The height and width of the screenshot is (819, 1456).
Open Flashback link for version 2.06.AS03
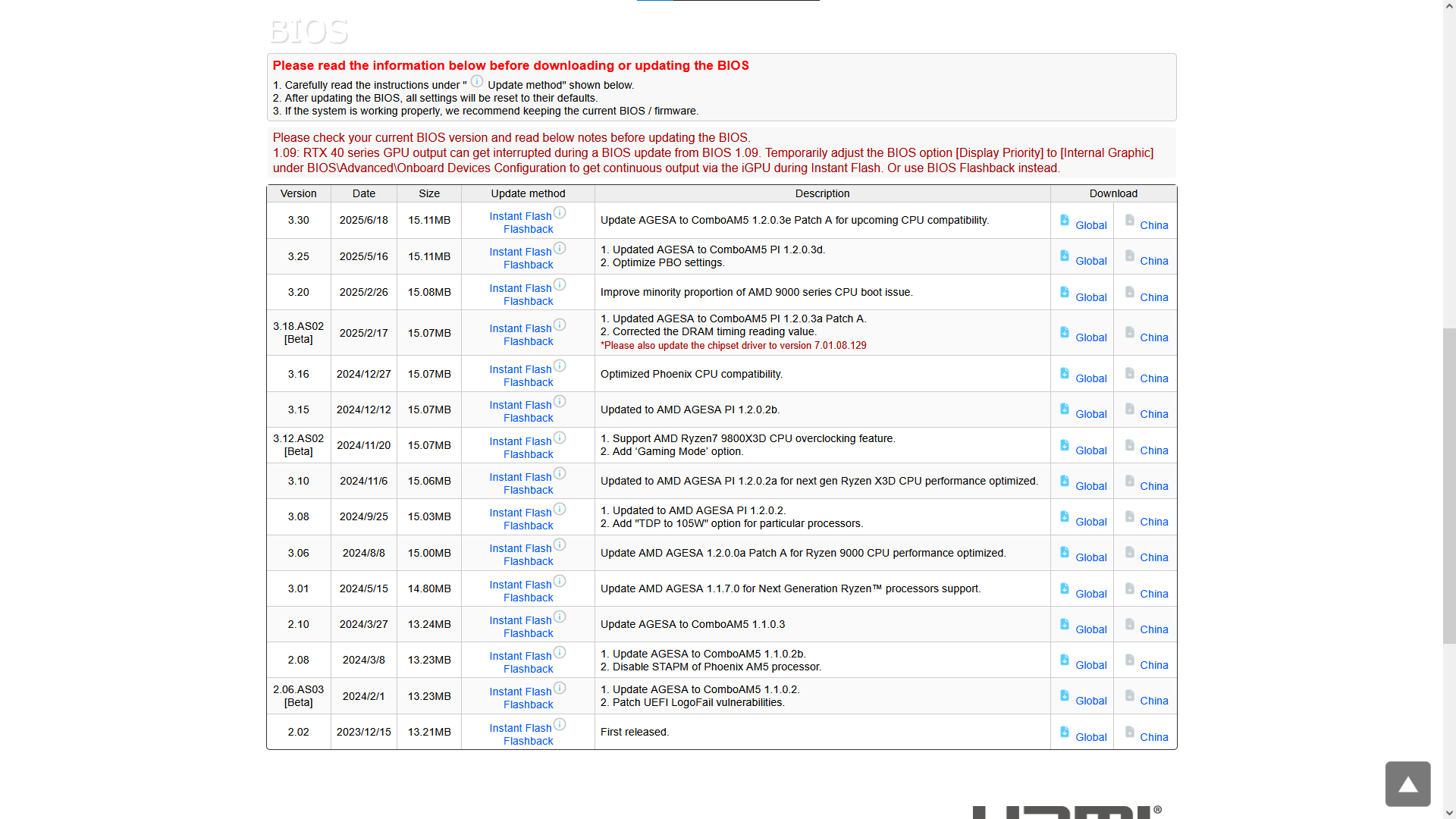tap(528, 704)
